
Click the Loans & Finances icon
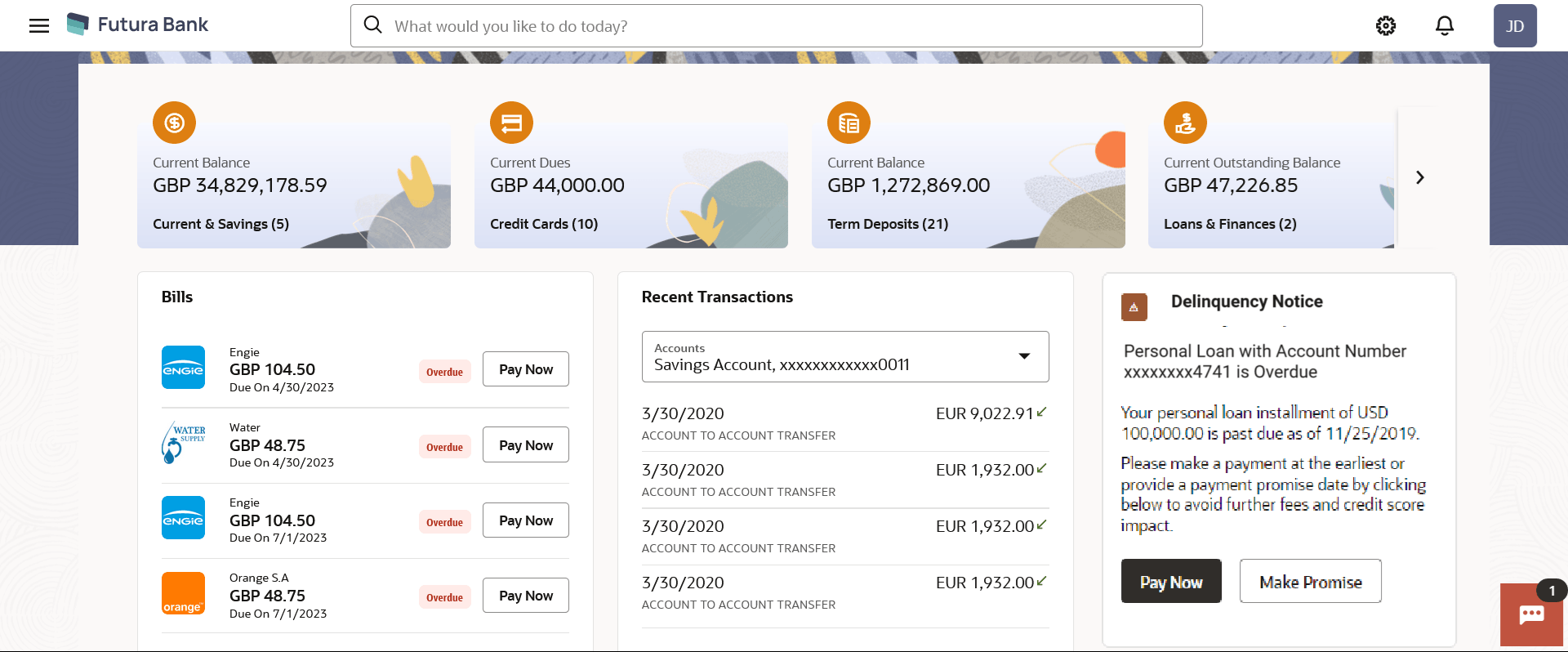pyautogui.click(x=1185, y=123)
